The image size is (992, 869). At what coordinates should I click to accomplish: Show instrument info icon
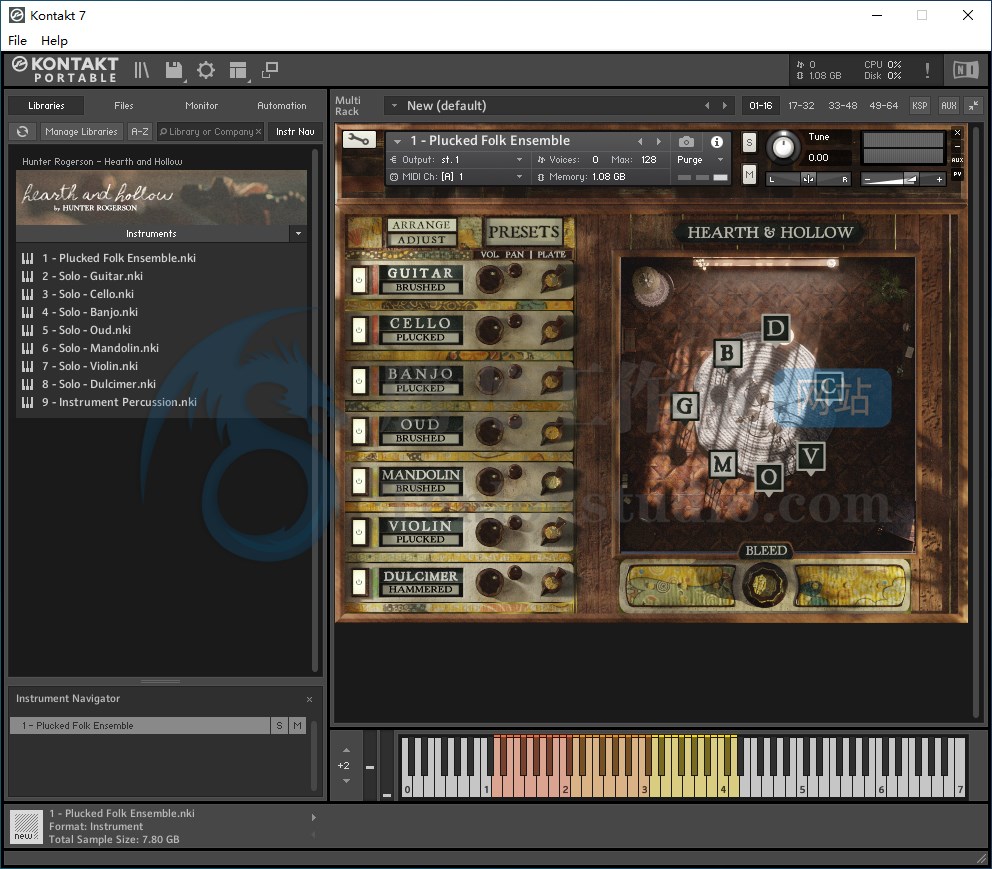[716, 142]
